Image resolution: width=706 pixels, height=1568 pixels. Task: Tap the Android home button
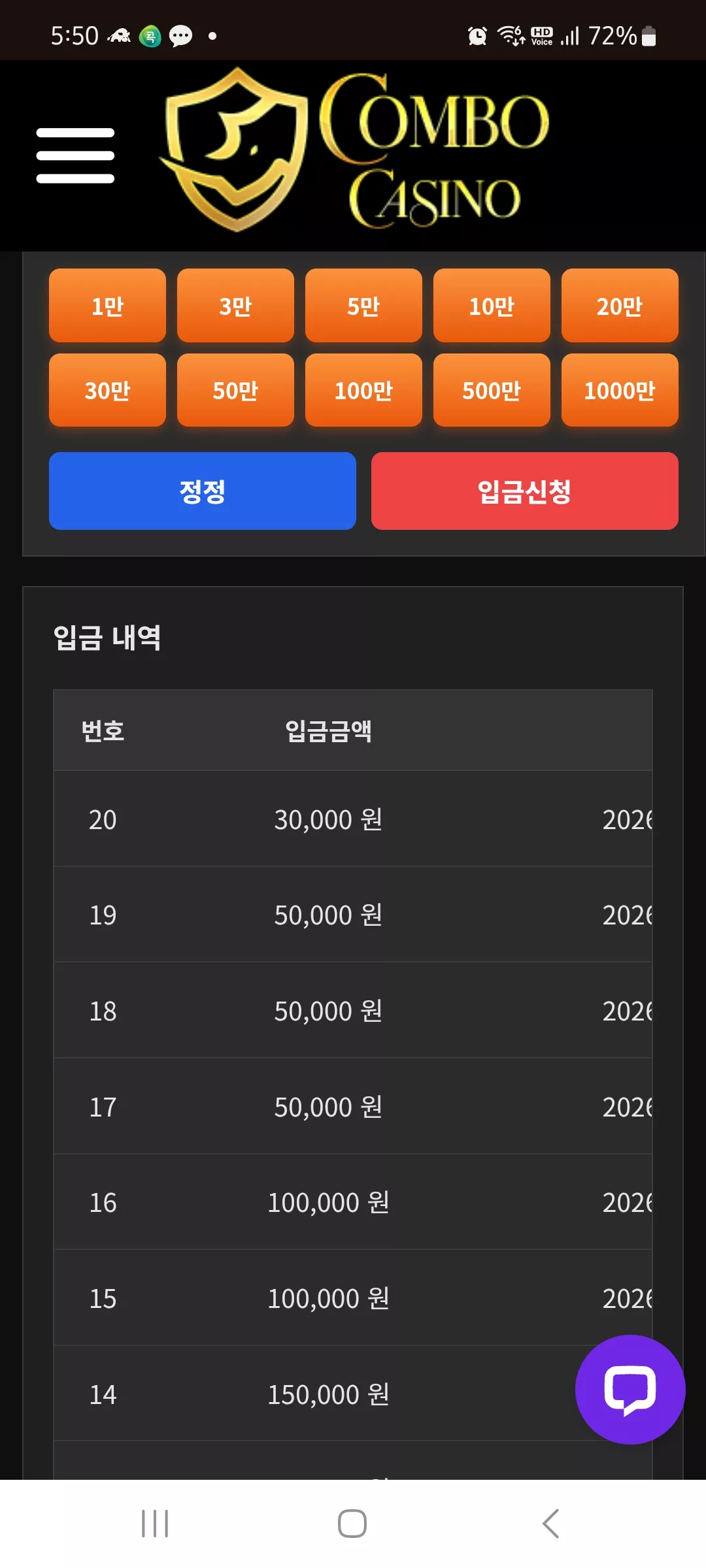point(352,1524)
